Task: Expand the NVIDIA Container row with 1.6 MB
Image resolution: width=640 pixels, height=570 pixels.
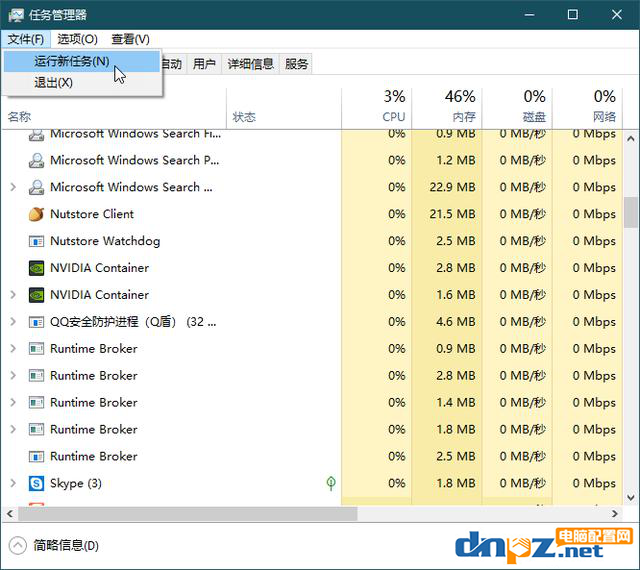Action: click(x=13, y=295)
